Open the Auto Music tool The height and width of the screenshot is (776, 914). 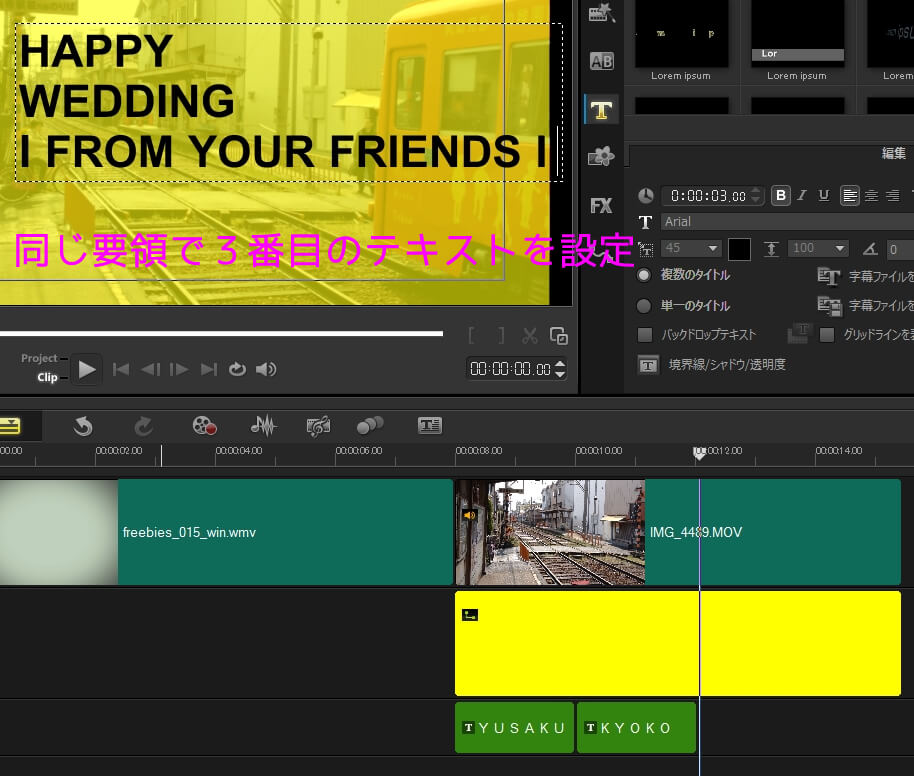318,426
